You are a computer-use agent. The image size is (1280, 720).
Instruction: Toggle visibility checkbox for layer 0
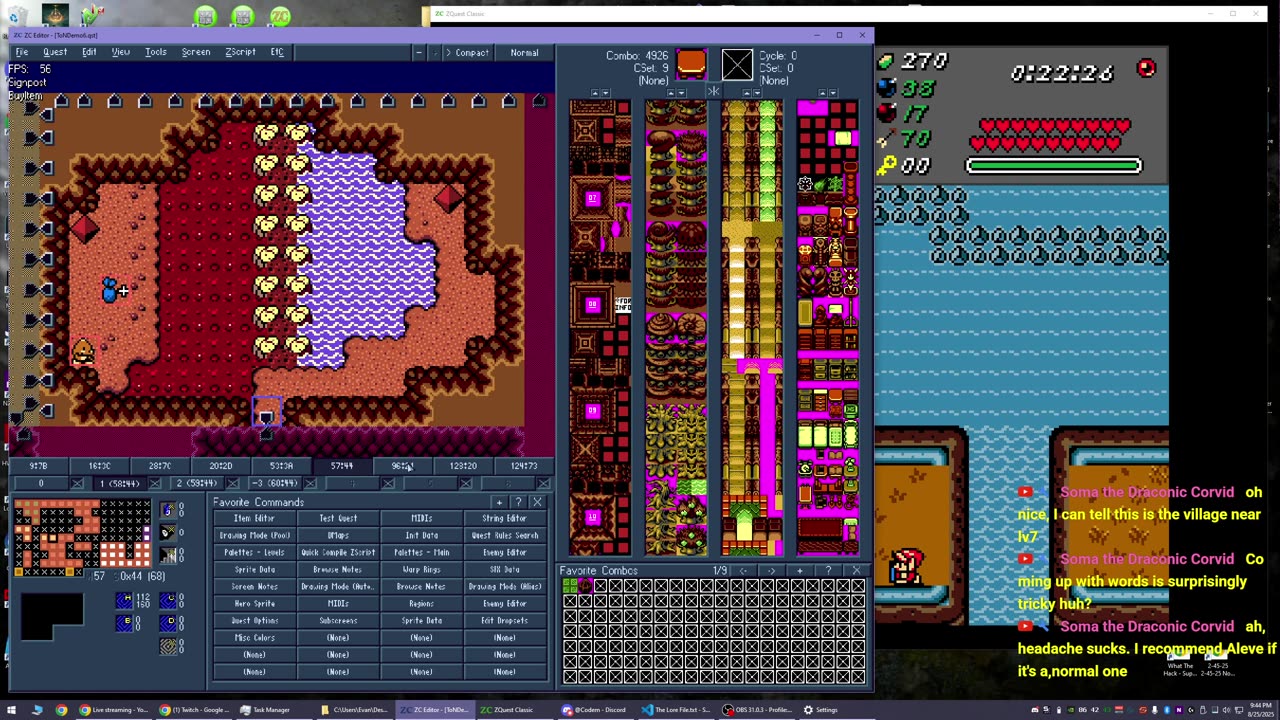click(77, 483)
